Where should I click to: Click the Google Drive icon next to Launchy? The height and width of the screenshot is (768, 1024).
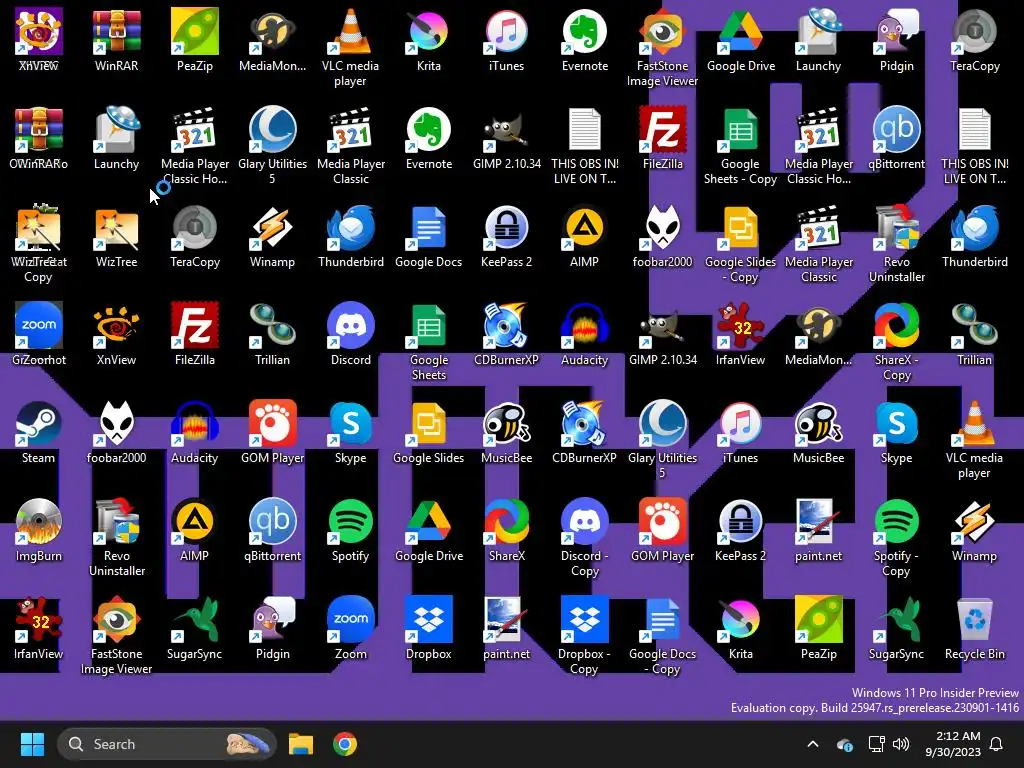point(741,40)
